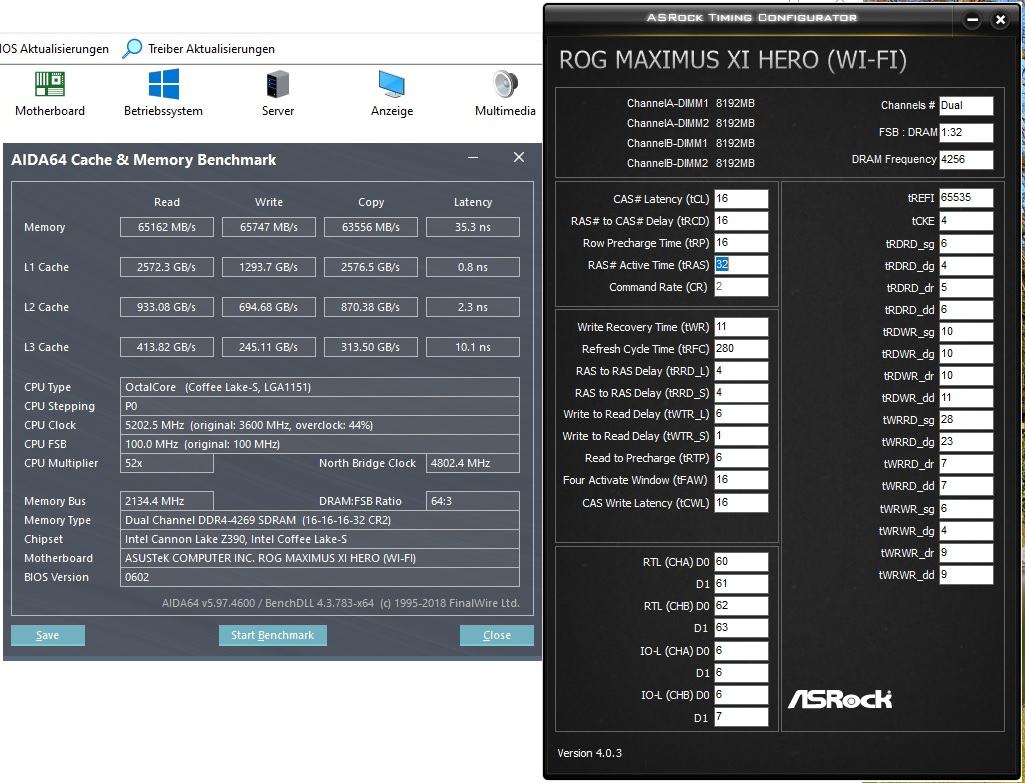Open the Multimedia speaker icon
The image size is (1025, 783).
pos(505,85)
